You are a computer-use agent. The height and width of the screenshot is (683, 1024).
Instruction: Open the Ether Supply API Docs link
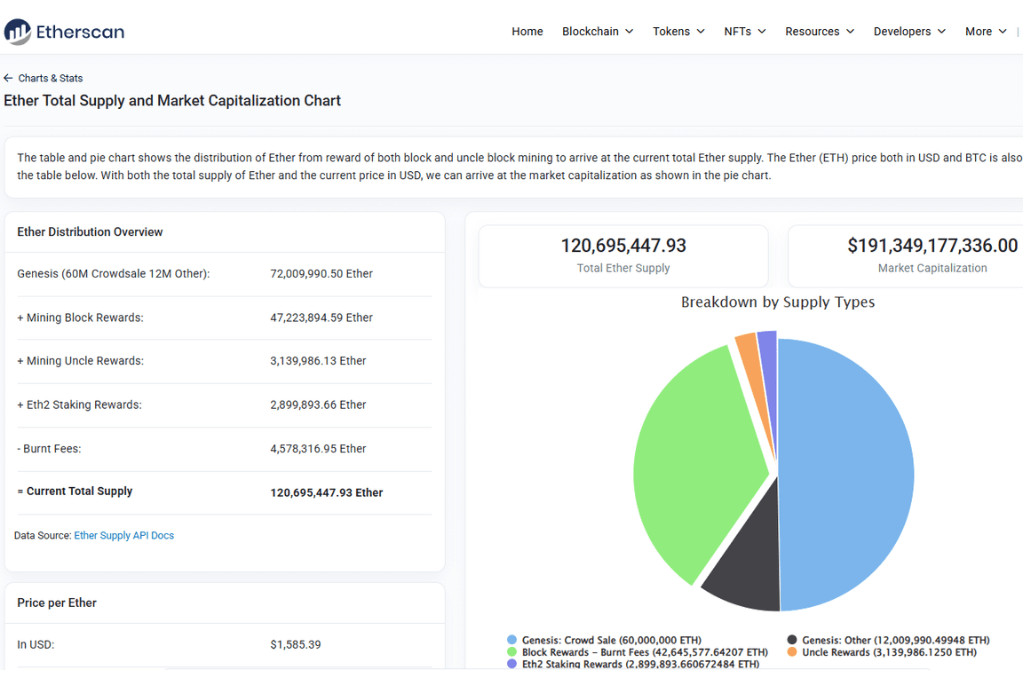coord(124,535)
